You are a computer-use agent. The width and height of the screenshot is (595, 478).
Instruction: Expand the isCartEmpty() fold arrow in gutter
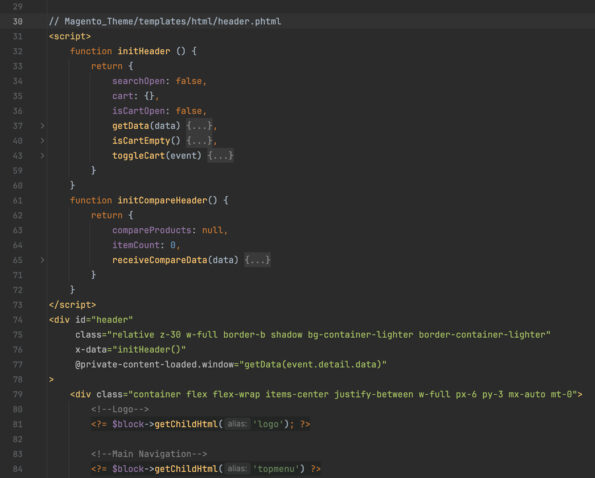(42, 141)
